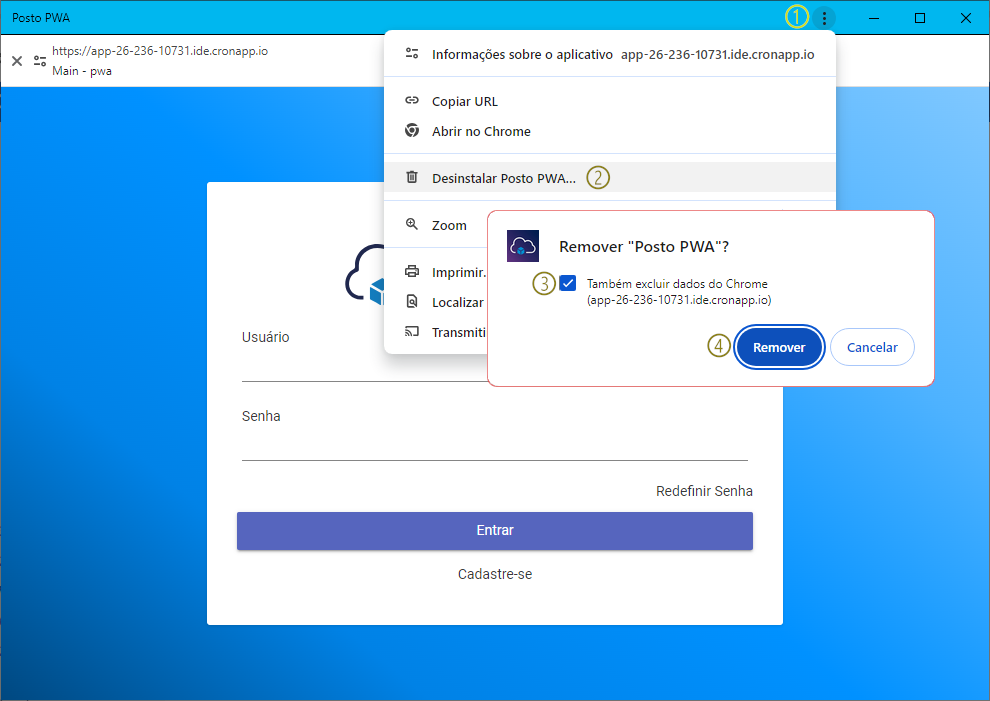Click the cast Transmitir icon
The height and width of the screenshot is (701, 990).
[x=412, y=332]
